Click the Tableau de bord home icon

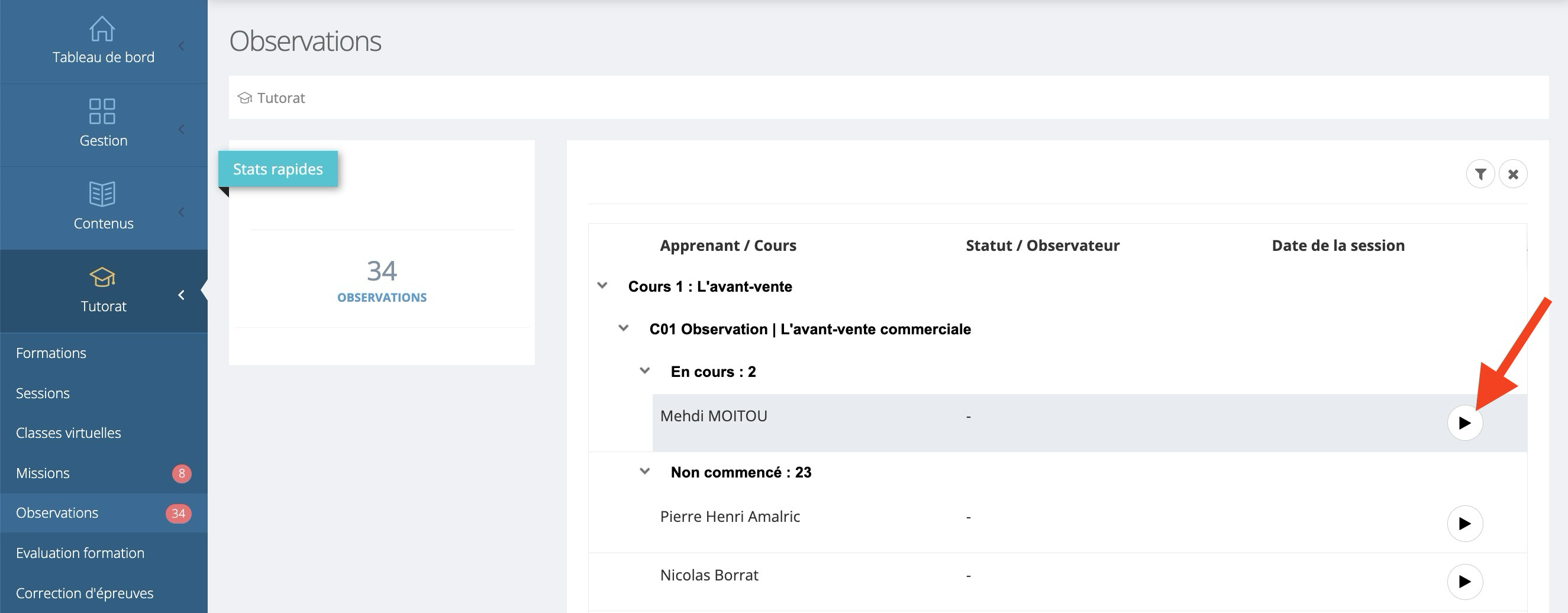(x=102, y=28)
